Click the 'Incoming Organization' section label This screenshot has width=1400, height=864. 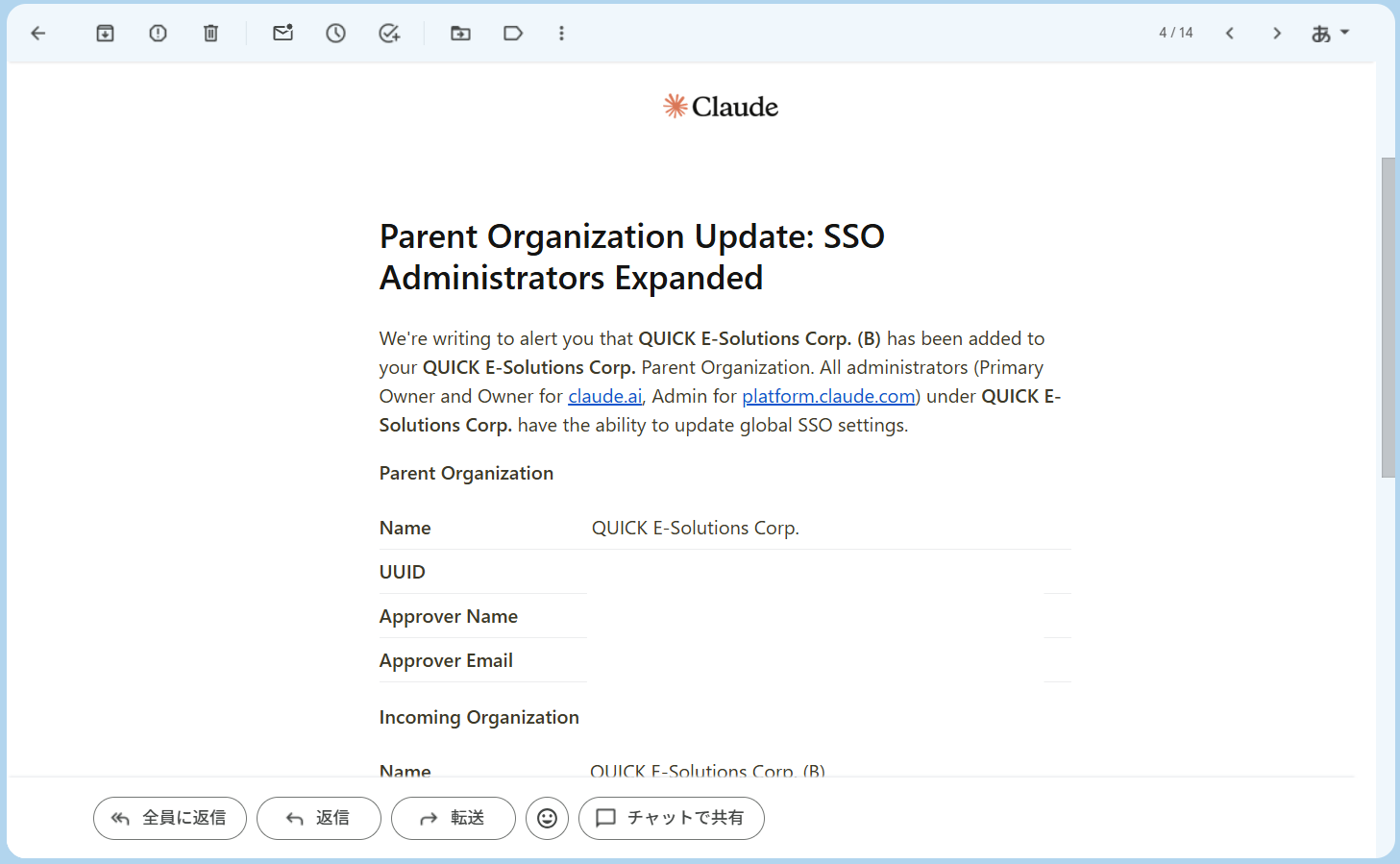coord(479,717)
